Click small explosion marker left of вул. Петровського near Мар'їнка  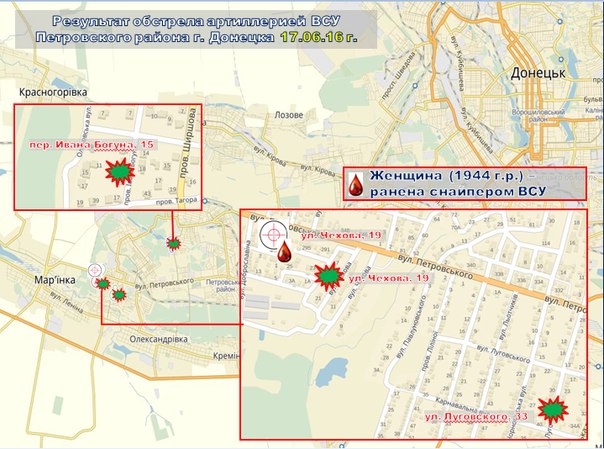coord(119,295)
